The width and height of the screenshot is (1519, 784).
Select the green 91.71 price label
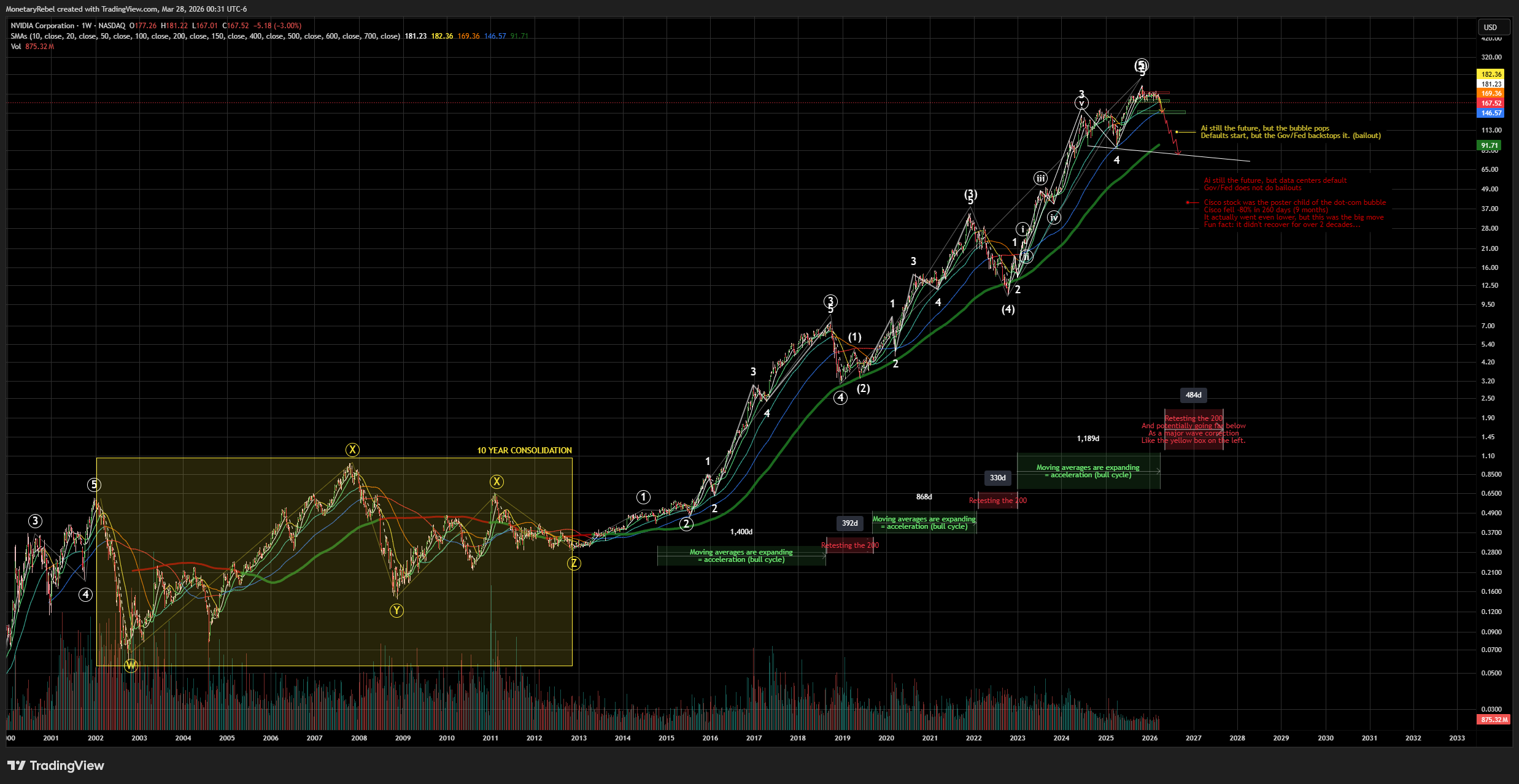pyautogui.click(x=1489, y=146)
